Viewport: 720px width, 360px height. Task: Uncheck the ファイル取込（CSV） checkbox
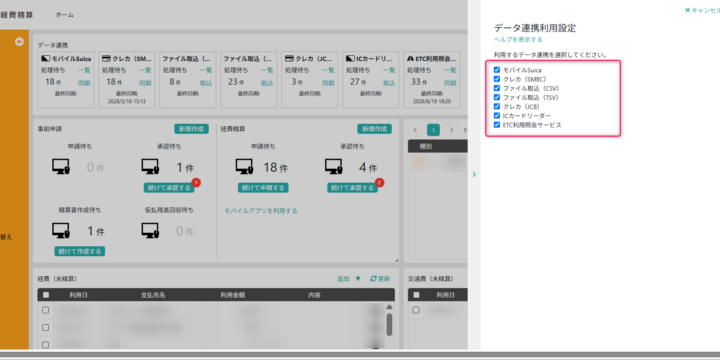tap(496, 88)
